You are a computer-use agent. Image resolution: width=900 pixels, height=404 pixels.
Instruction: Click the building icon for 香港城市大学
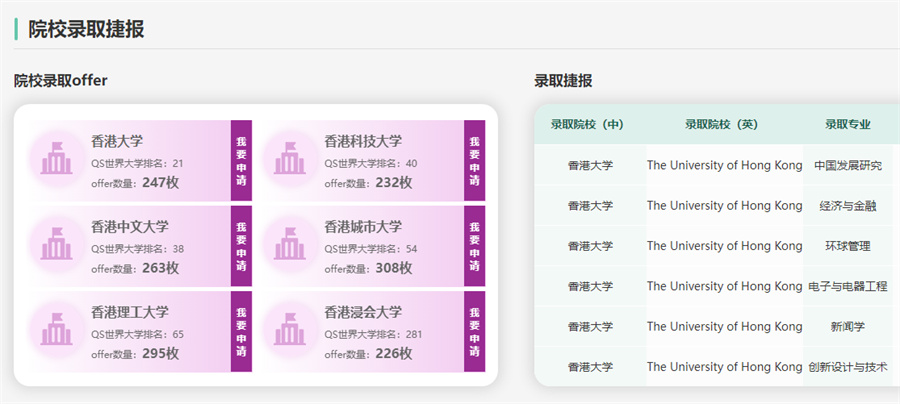[x=289, y=244]
